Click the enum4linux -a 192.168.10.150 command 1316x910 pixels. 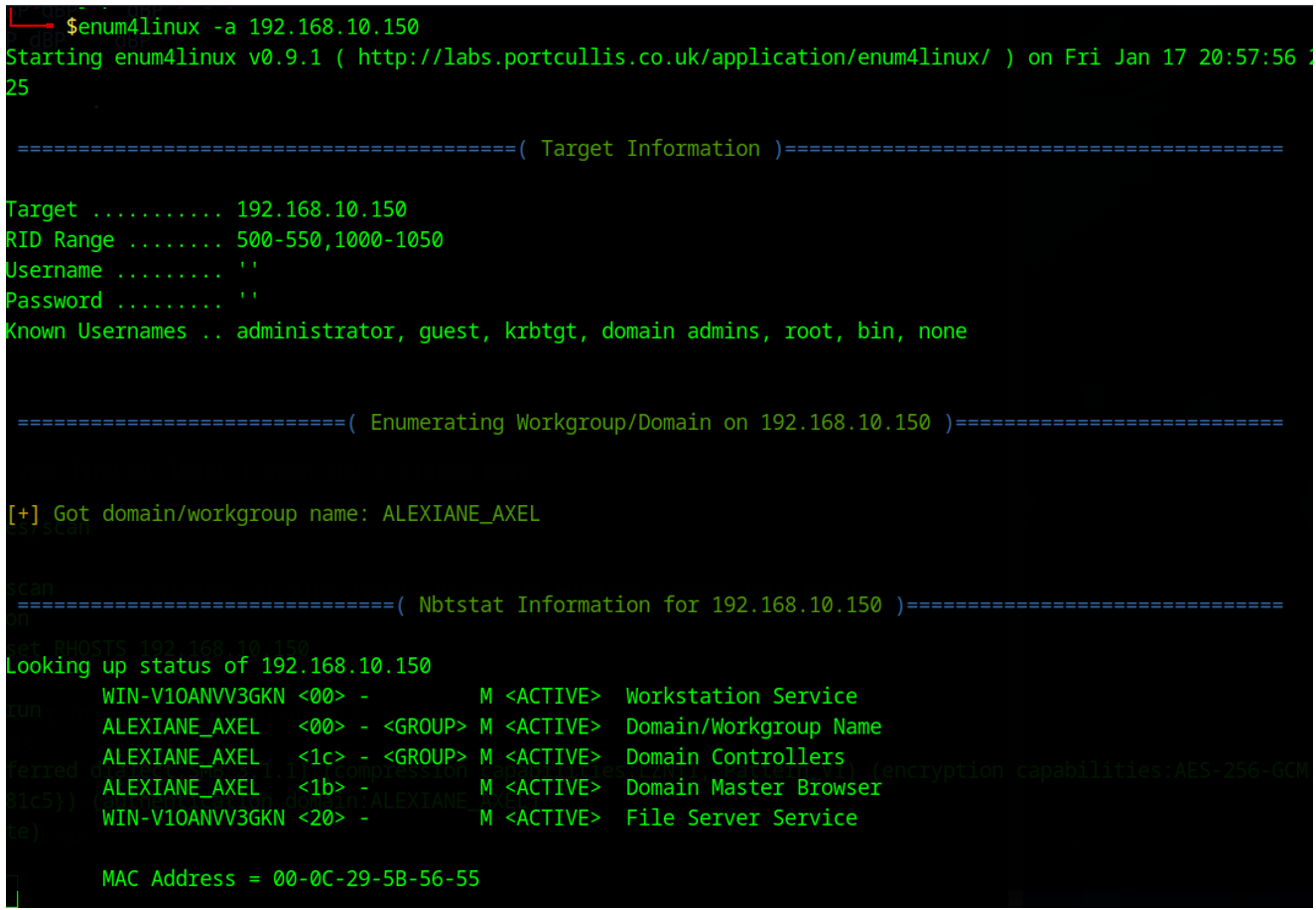coord(248,27)
